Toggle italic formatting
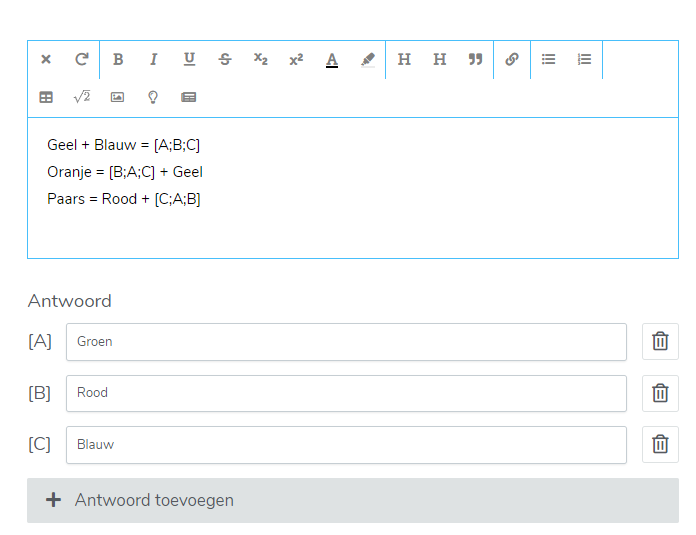This screenshot has width=696, height=535. coord(154,59)
